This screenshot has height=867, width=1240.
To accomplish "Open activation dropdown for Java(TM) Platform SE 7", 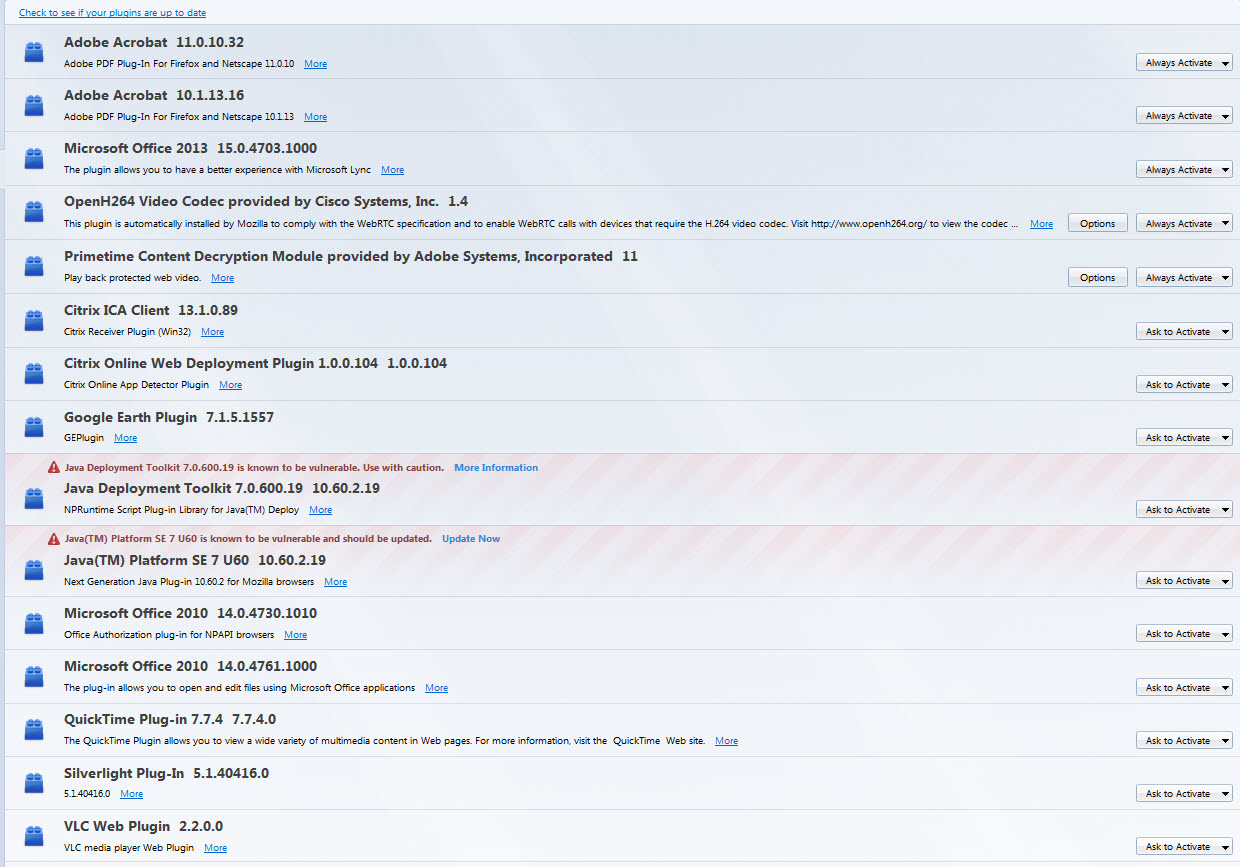I will [1184, 580].
